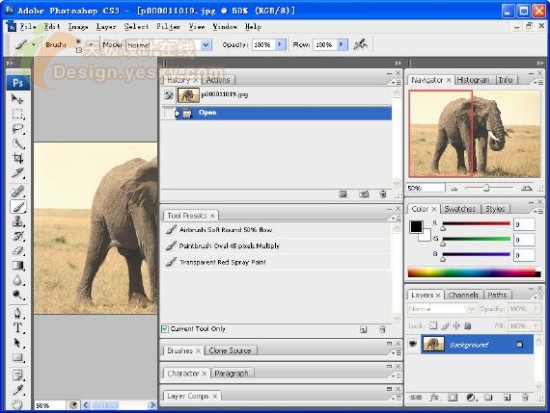Collapse the toolbox with double arrows
The width and height of the screenshot is (550, 413).
pyautogui.click(x=10, y=63)
